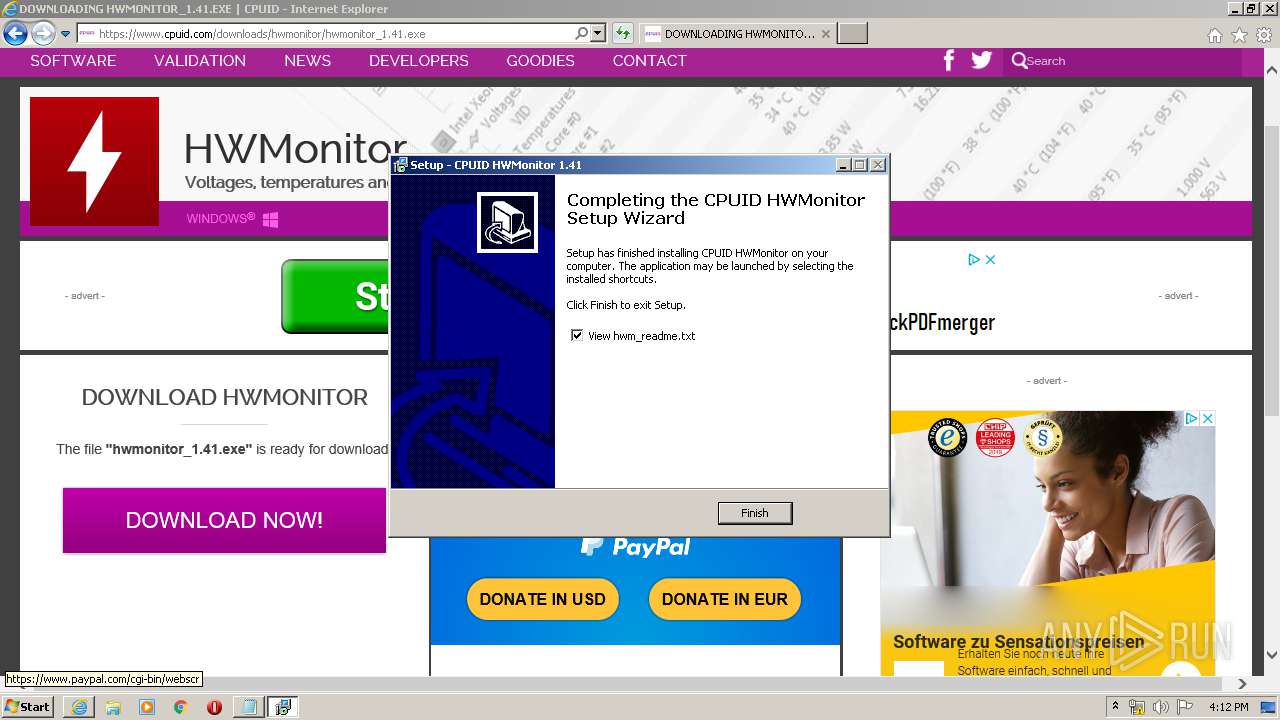The image size is (1280, 720).
Task: Click the HWMonitor Setup taskbar button
Action: [284, 707]
